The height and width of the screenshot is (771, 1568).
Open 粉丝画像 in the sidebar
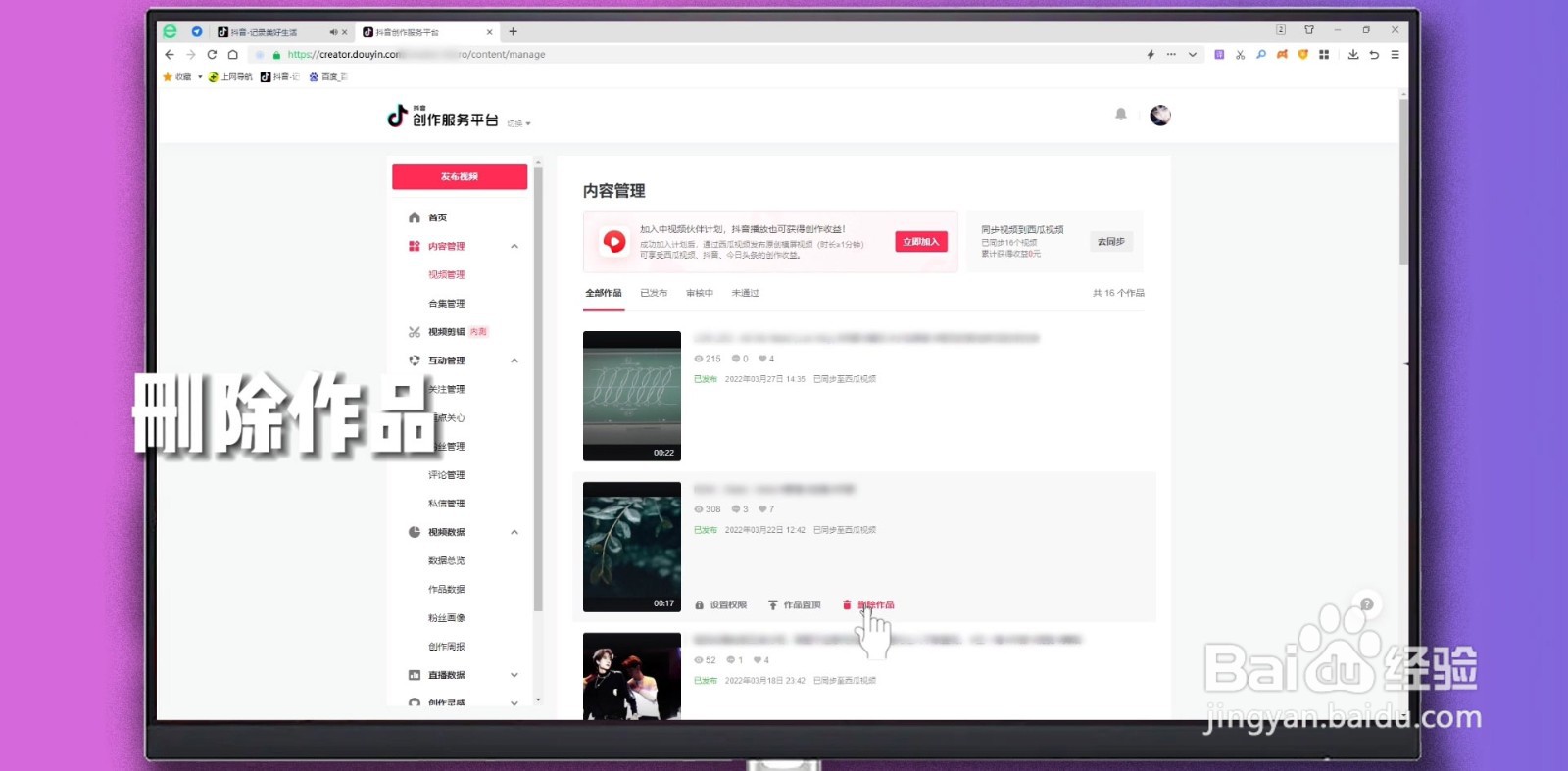447,618
